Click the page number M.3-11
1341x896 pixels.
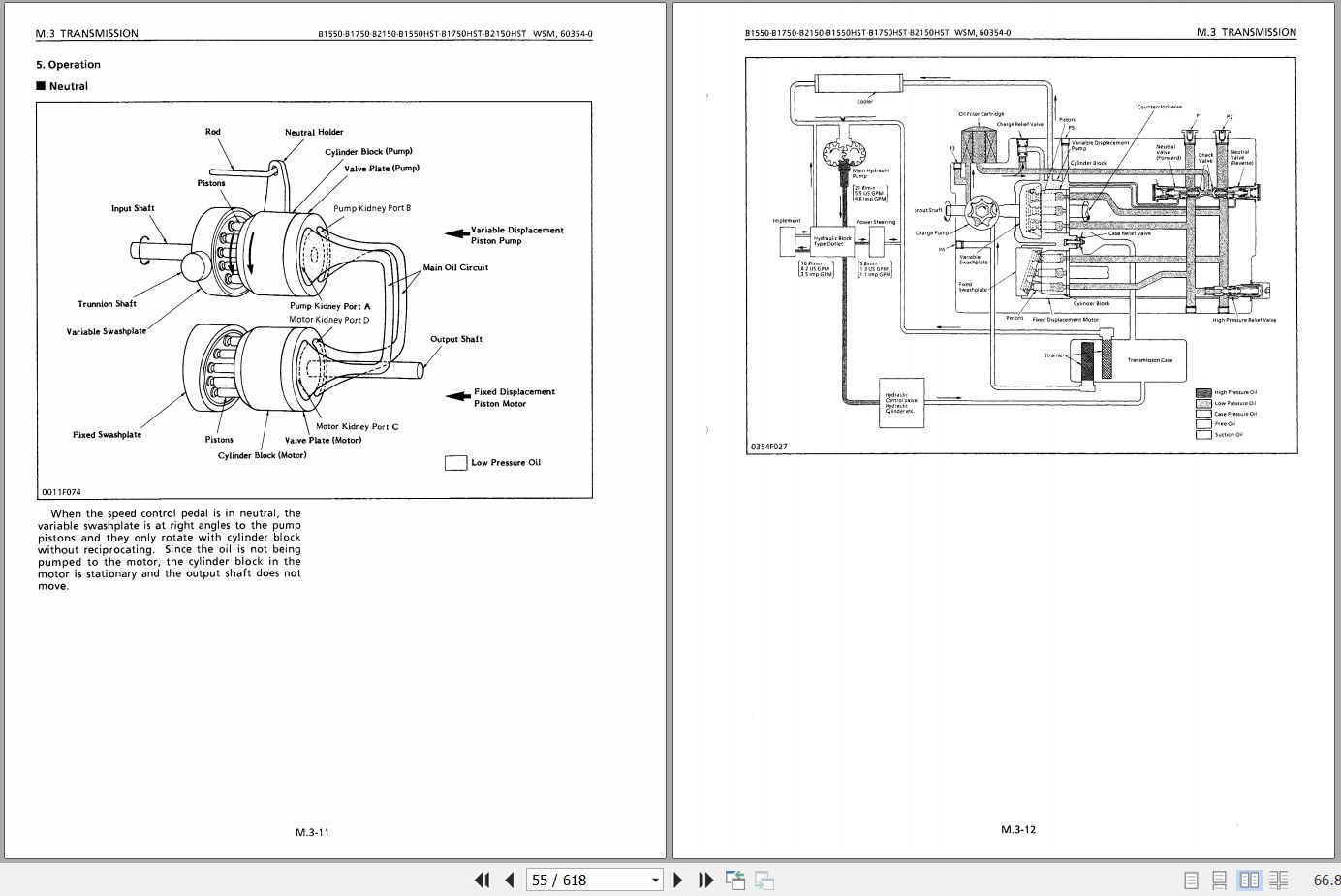tap(313, 832)
